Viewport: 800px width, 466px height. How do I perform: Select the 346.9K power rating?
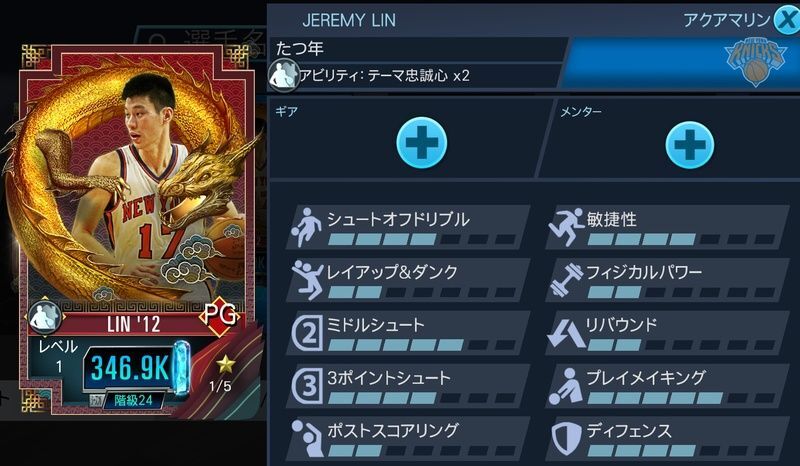tap(130, 368)
